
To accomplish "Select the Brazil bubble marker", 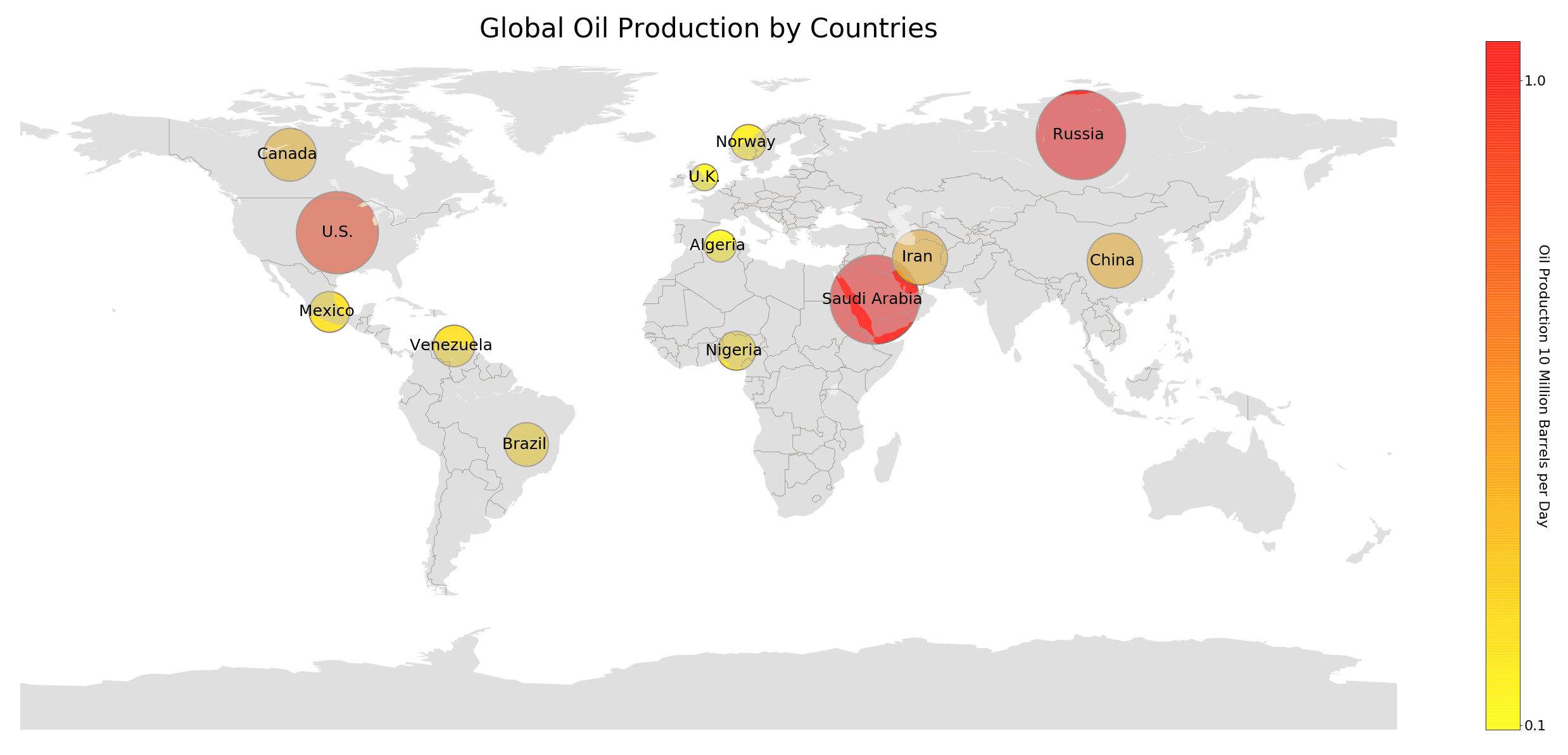I will (x=526, y=444).
